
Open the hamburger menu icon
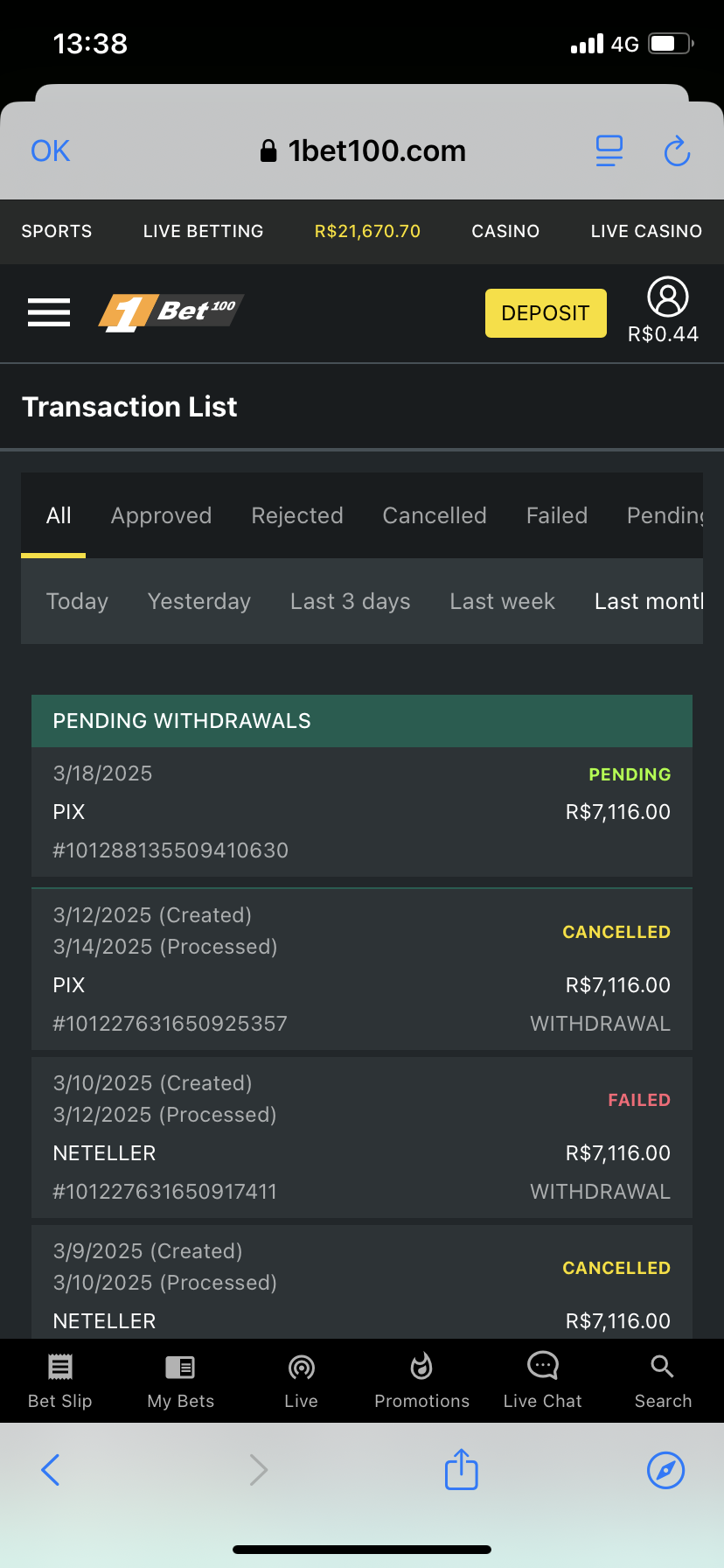click(x=49, y=312)
